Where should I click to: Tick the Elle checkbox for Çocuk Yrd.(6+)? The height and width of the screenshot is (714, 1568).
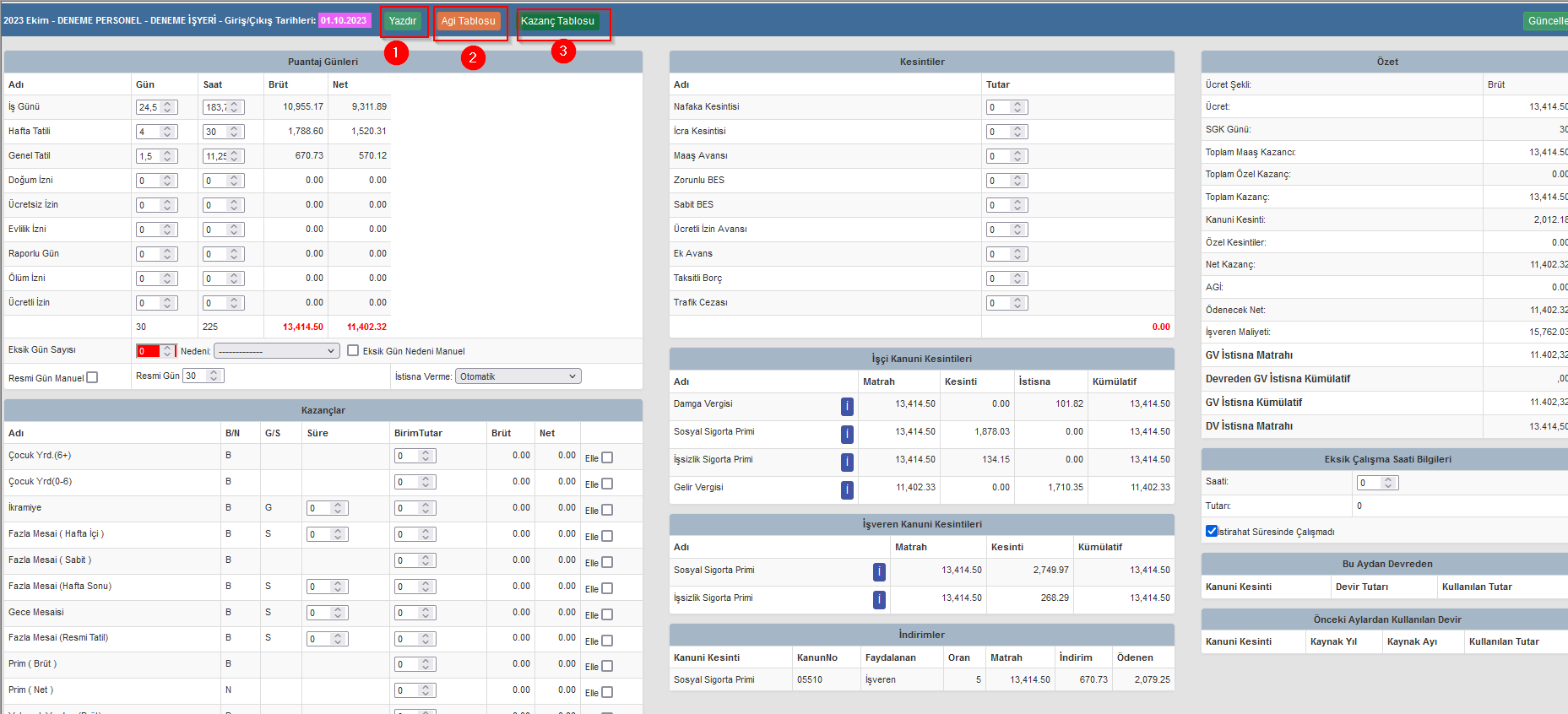pos(607,457)
